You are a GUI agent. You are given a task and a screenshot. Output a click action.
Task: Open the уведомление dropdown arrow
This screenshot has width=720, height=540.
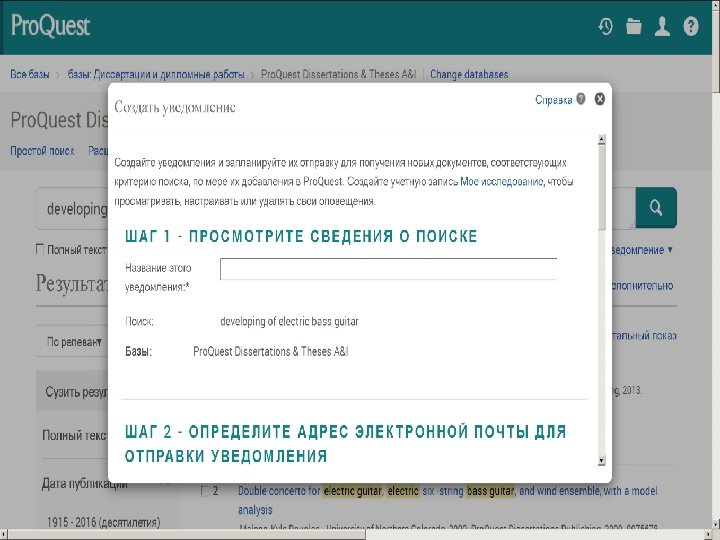point(670,250)
